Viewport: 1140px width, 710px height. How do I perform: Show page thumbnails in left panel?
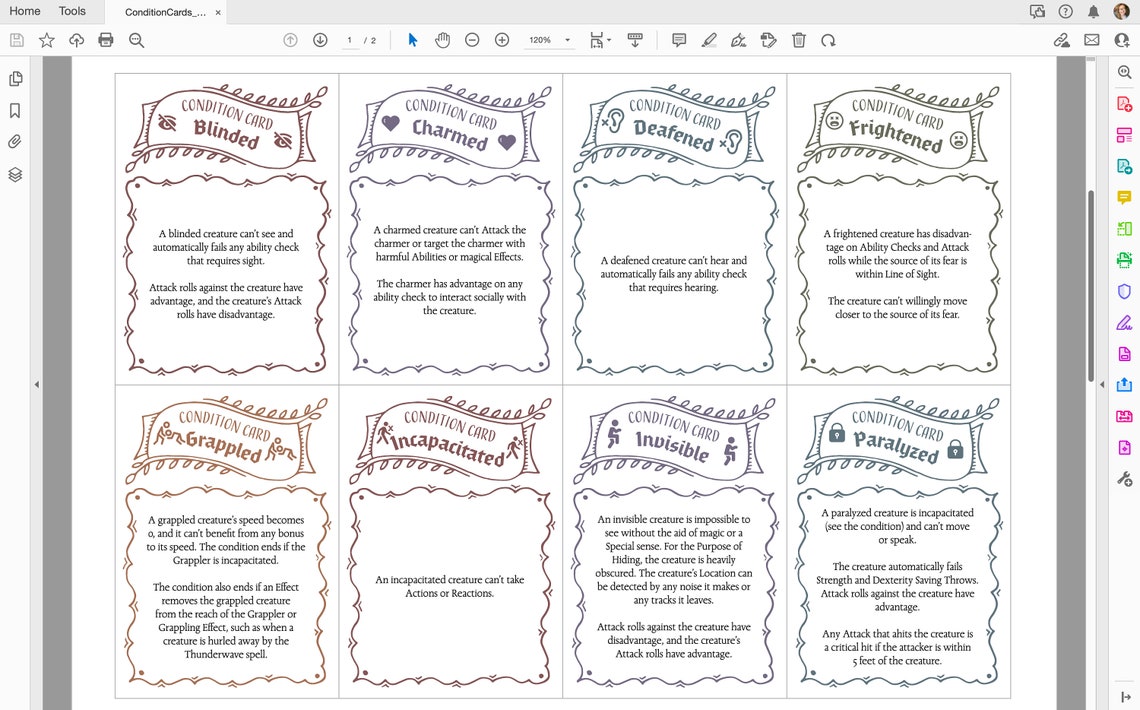click(x=15, y=77)
